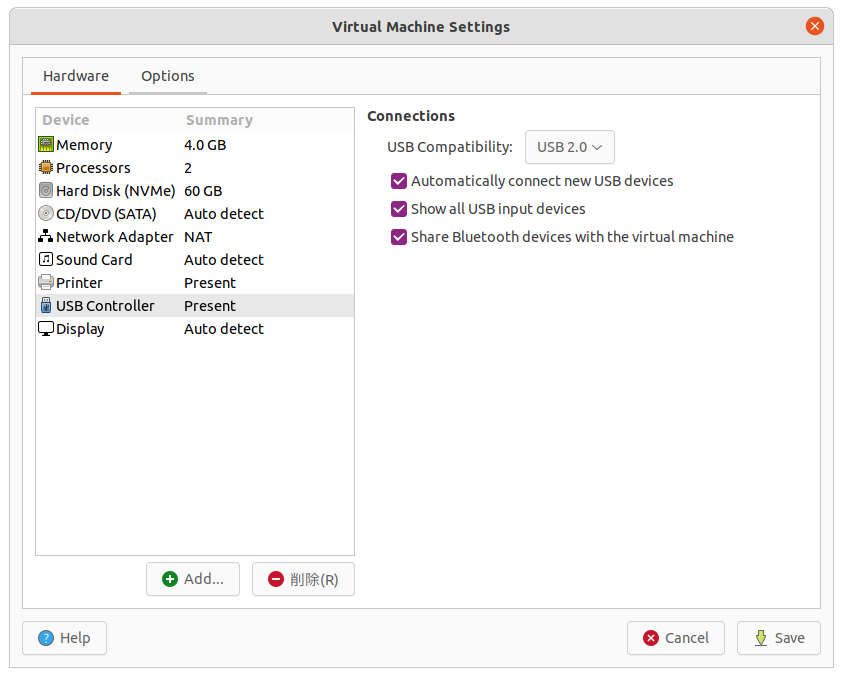Save the virtual machine settings
843x677 pixels.
coord(779,638)
